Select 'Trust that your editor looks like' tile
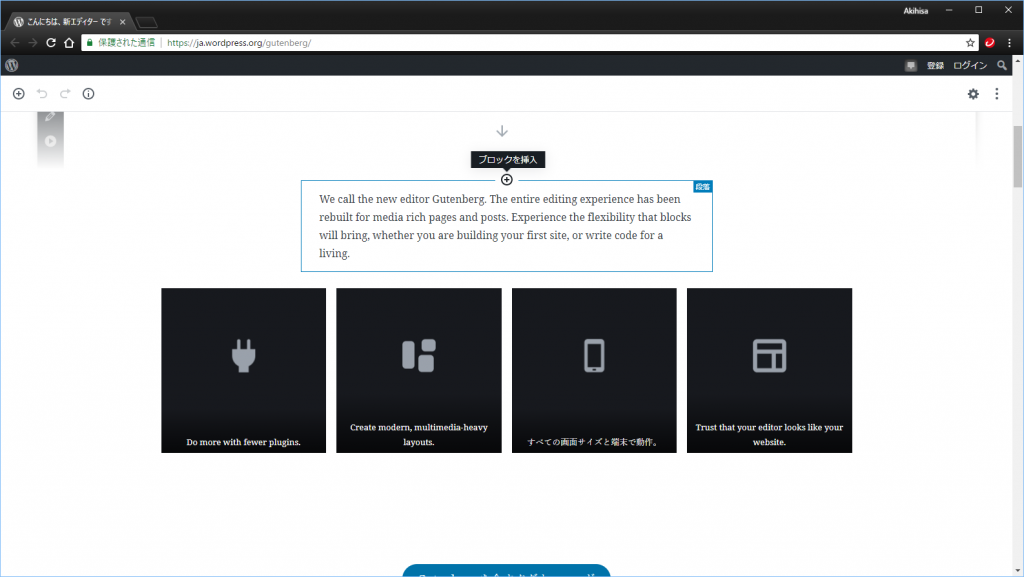Screen dimensions: 1024x577 click(x=769, y=370)
